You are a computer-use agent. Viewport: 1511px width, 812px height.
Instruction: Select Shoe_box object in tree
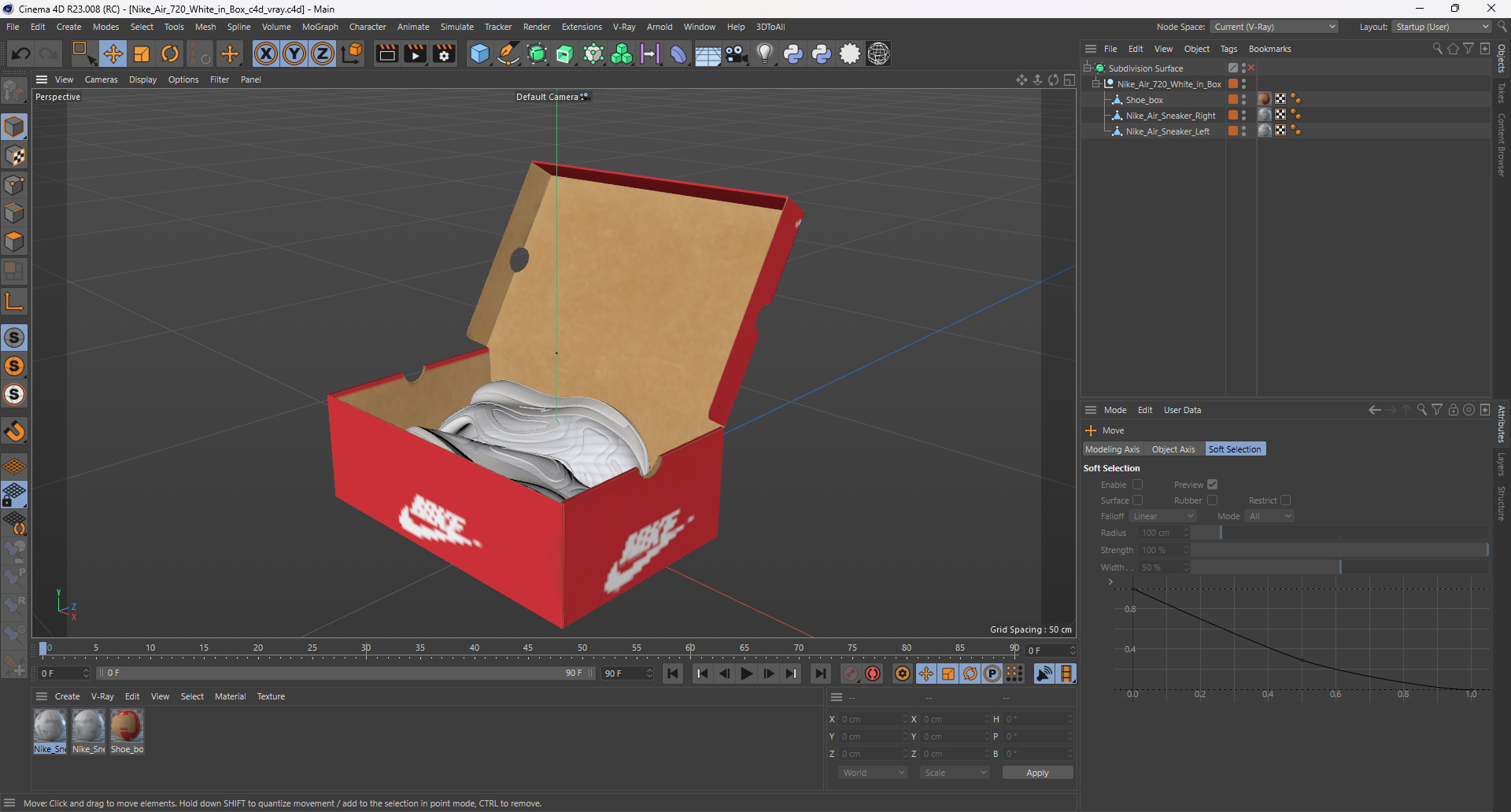point(1144,100)
